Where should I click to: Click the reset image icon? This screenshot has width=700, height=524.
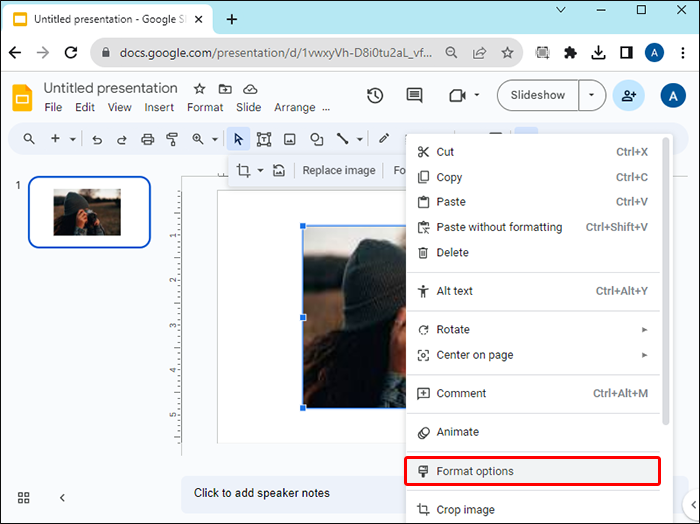pos(279,170)
